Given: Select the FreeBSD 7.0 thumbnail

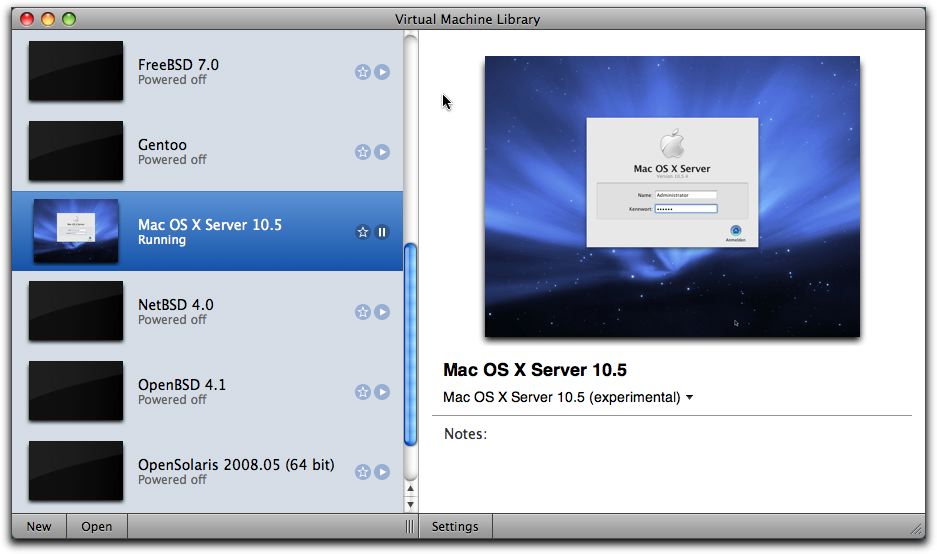Looking at the screenshot, I should (76, 71).
